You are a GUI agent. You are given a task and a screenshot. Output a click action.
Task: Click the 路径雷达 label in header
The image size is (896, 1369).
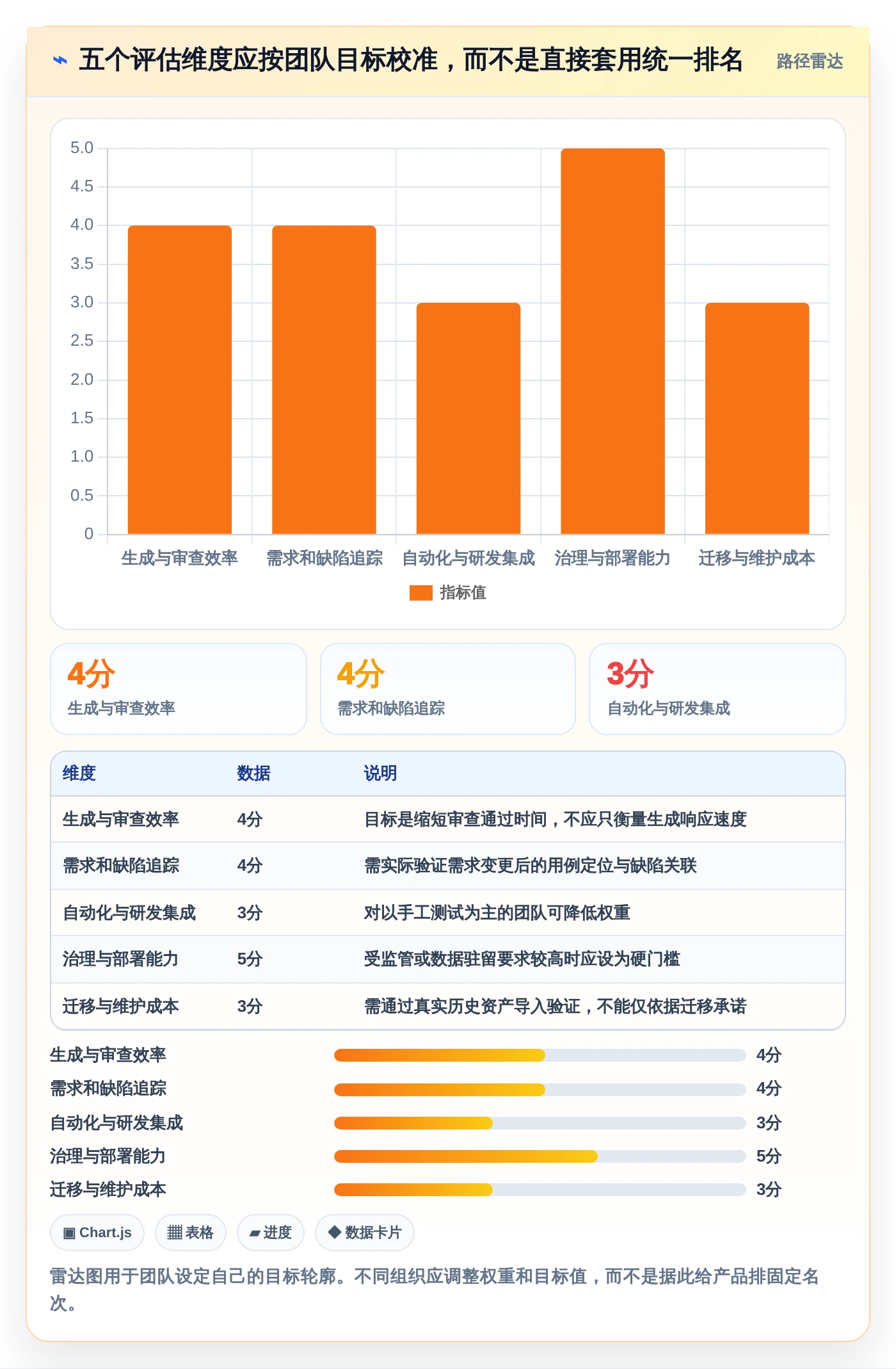[810, 61]
